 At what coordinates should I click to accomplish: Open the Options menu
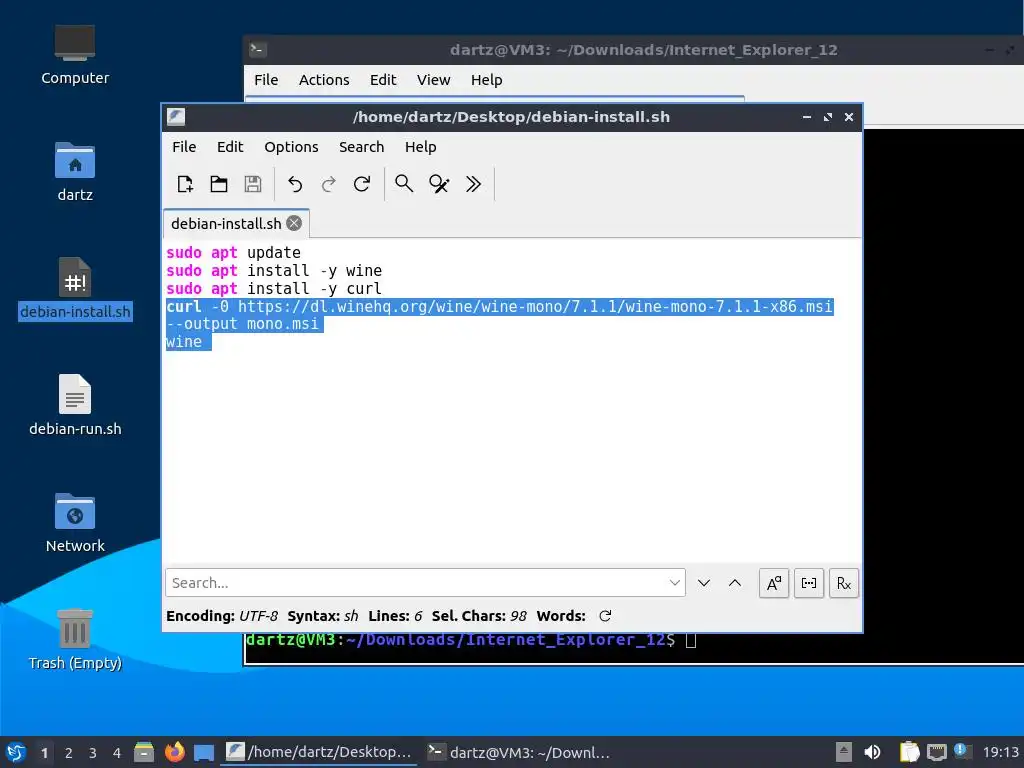coord(291,147)
